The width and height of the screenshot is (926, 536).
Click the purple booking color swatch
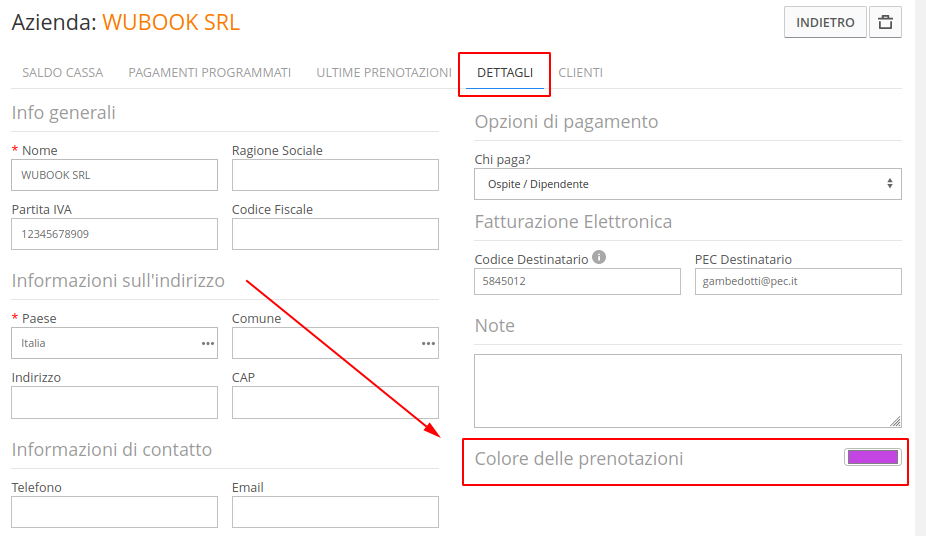click(x=873, y=457)
